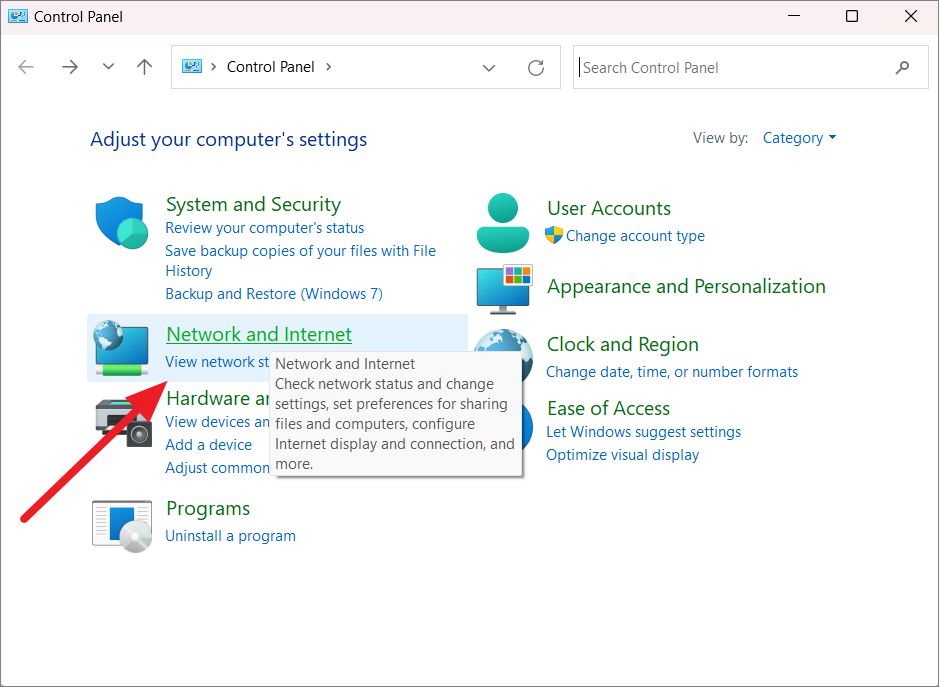Expand the address bar history dropdown
Screen dimensions: 939x687
coord(489,68)
